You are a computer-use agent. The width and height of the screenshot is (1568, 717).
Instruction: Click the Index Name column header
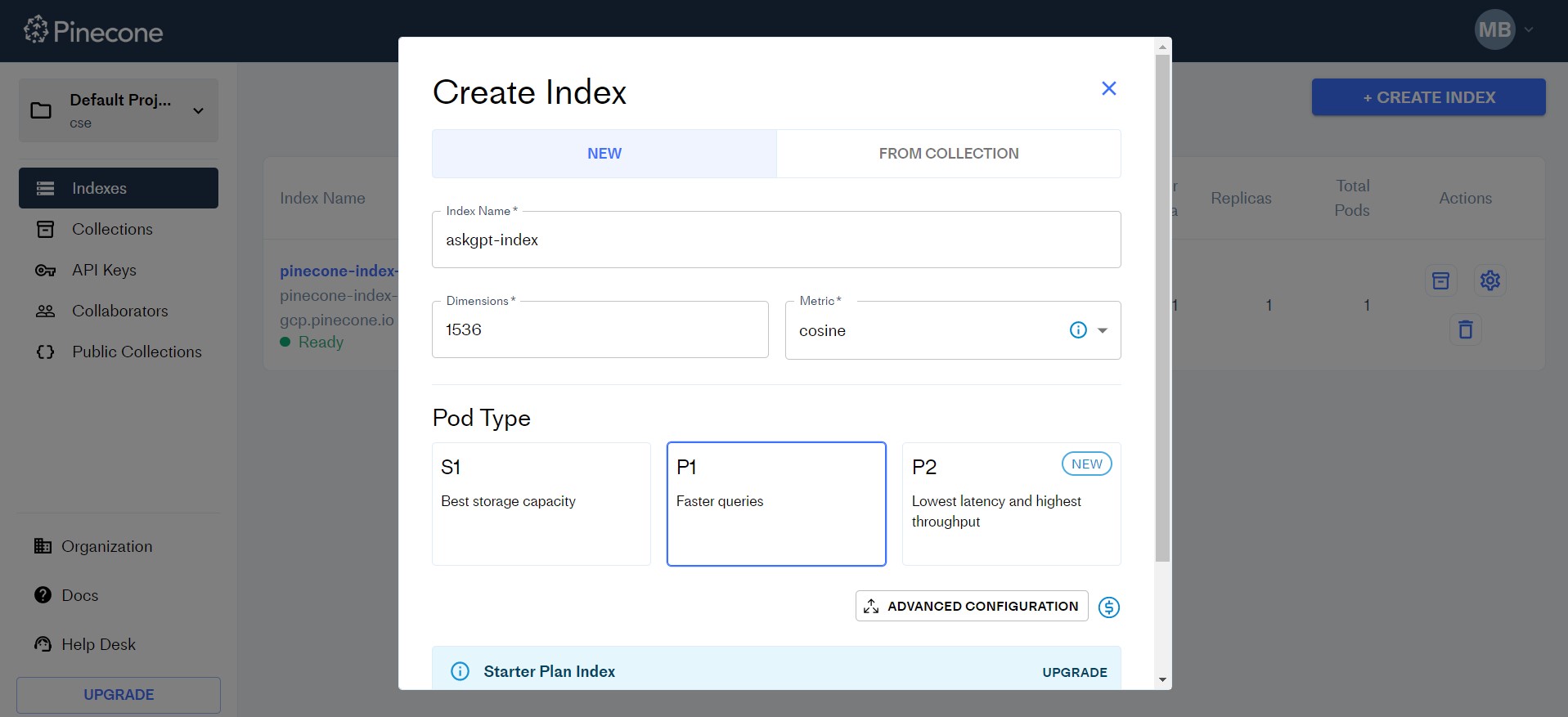pos(322,198)
